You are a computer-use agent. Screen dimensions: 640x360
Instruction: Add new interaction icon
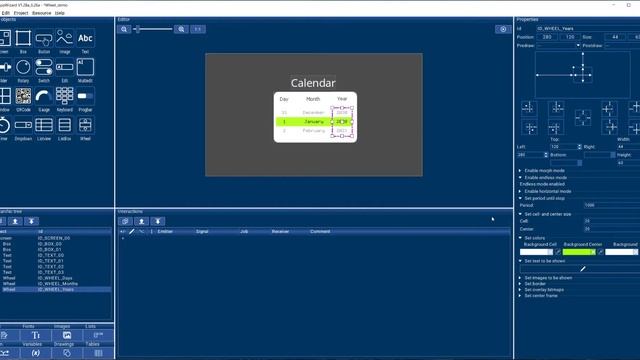click(x=125, y=221)
